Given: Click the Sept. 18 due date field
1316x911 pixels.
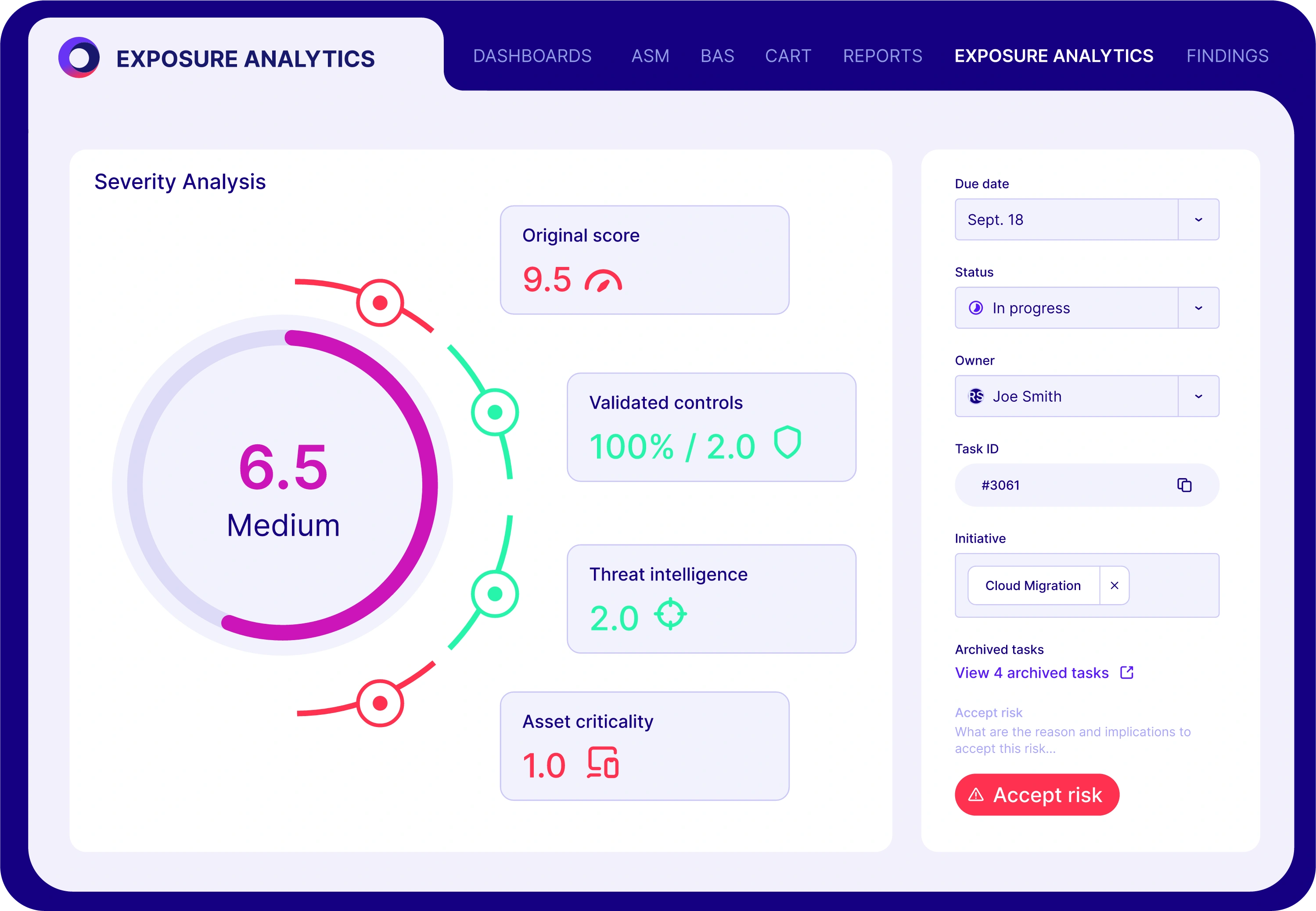Looking at the screenshot, I should tap(1087, 220).
